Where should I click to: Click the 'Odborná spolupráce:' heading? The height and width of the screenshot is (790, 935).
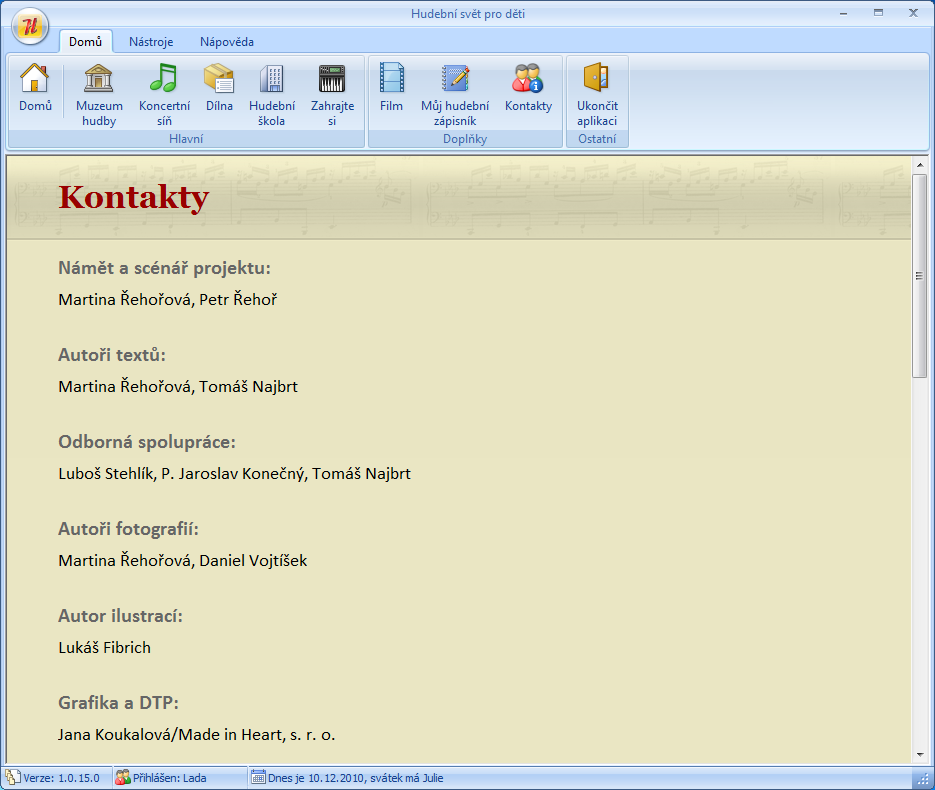(147, 442)
